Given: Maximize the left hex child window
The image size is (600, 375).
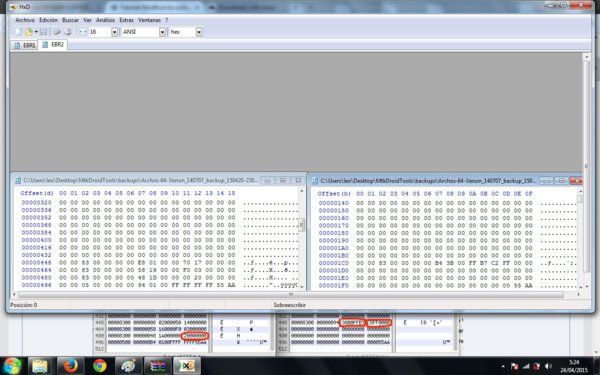Looking at the screenshot, I should click(283, 180).
